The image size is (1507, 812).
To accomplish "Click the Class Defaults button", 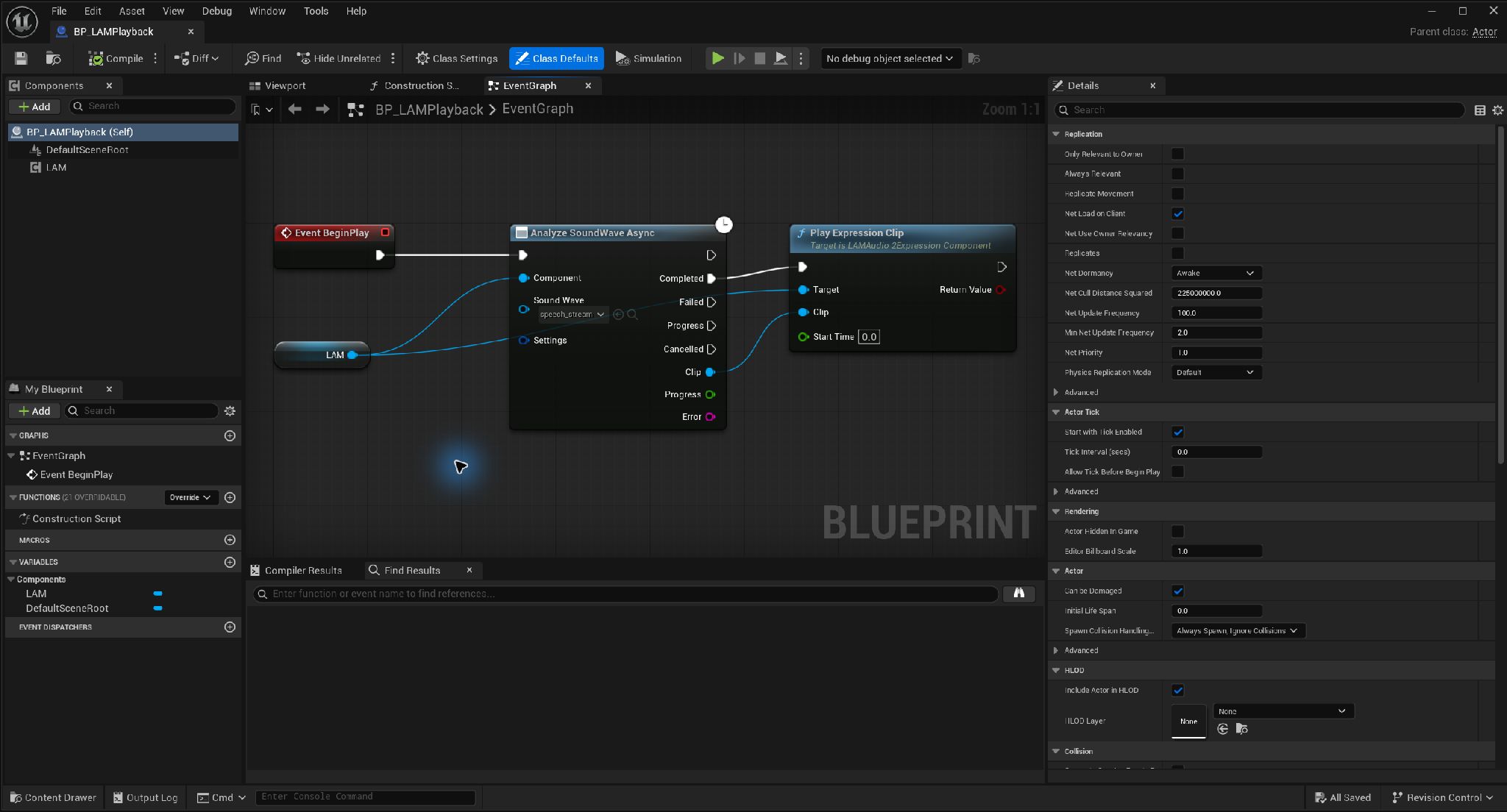I will click(557, 58).
